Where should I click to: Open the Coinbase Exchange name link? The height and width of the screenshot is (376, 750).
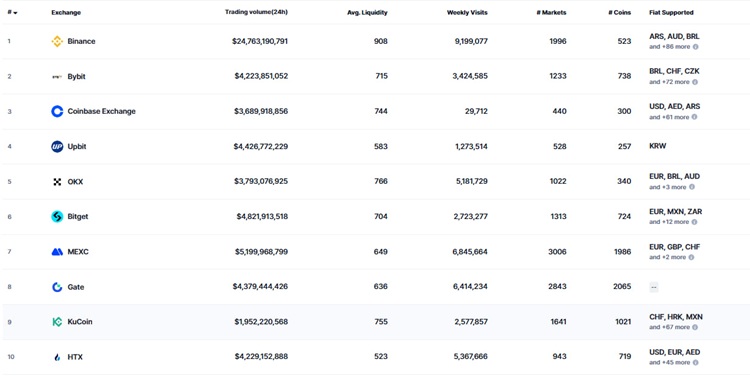[101, 111]
